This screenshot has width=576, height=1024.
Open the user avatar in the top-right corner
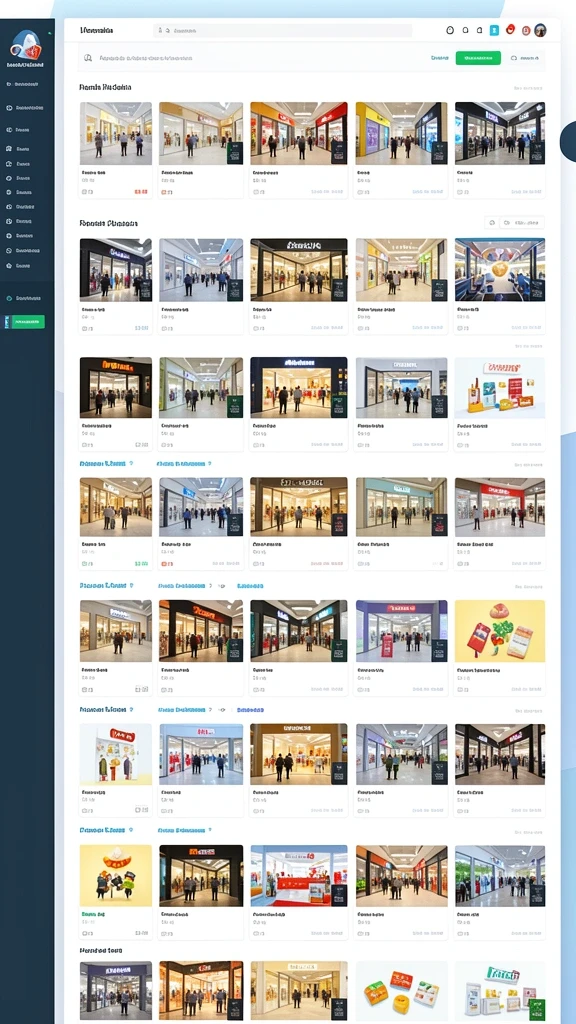coord(540,30)
